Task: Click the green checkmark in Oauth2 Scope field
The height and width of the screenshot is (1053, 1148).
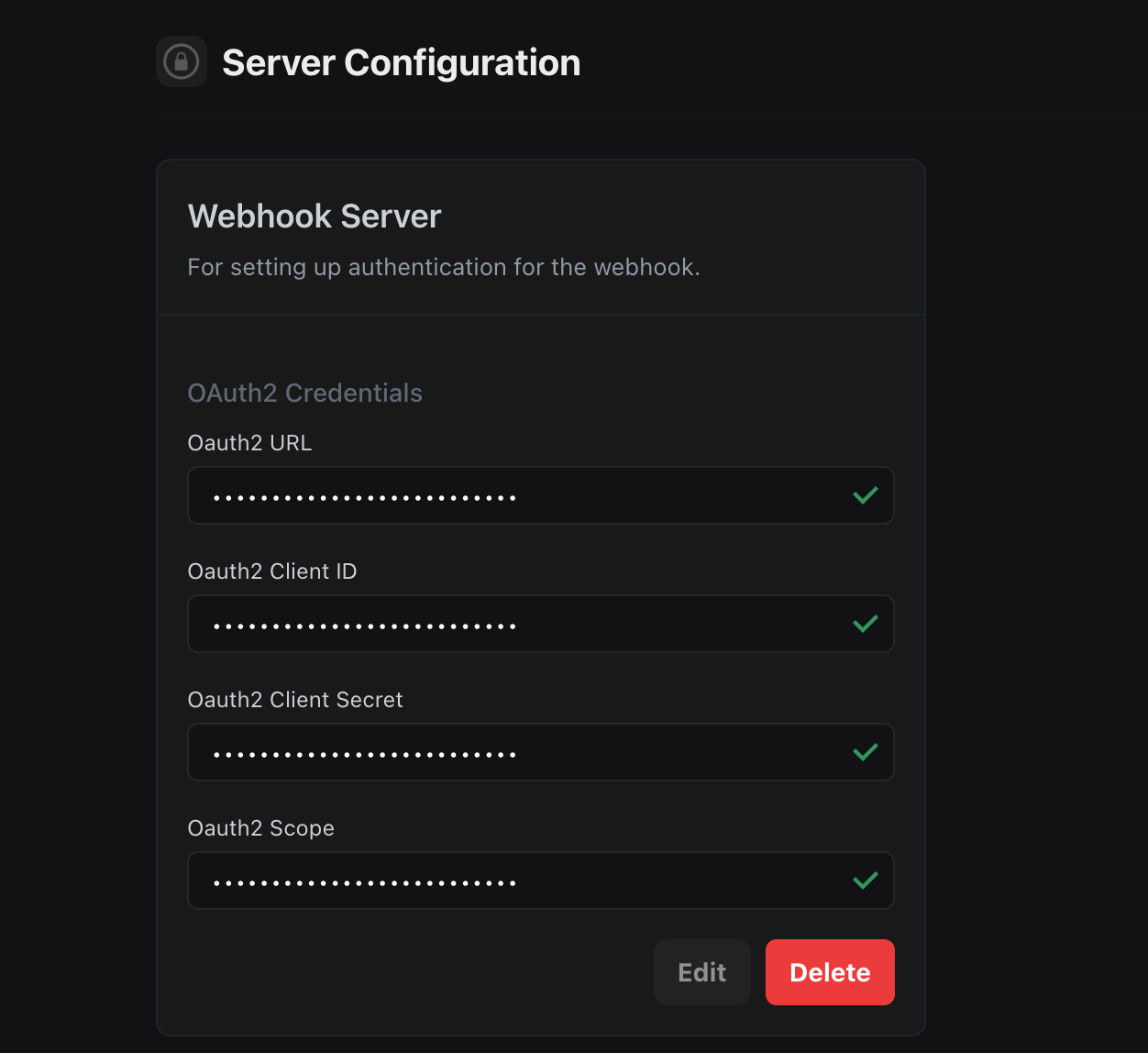Action: pyautogui.click(x=866, y=881)
